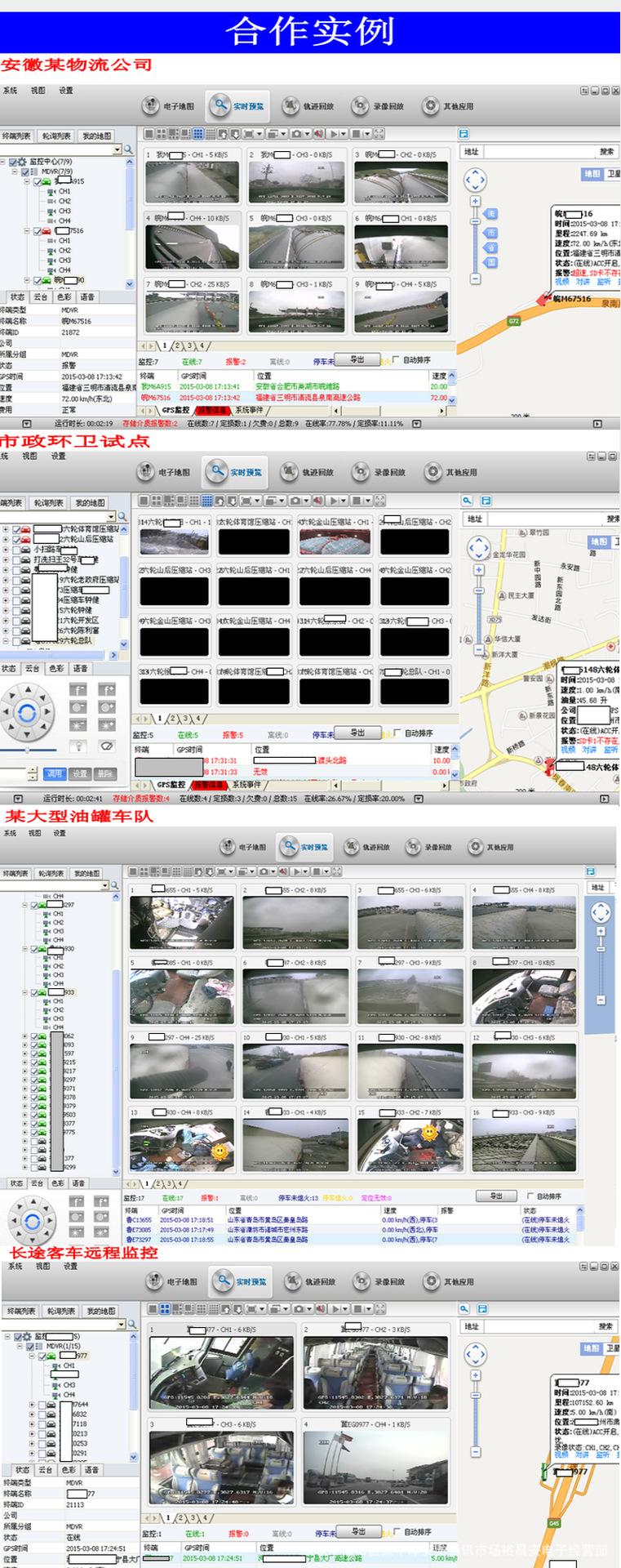Click the map pan control in 安徽某物流公司 window
The height and width of the screenshot is (1568, 621).
pyautogui.click(x=475, y=180)
